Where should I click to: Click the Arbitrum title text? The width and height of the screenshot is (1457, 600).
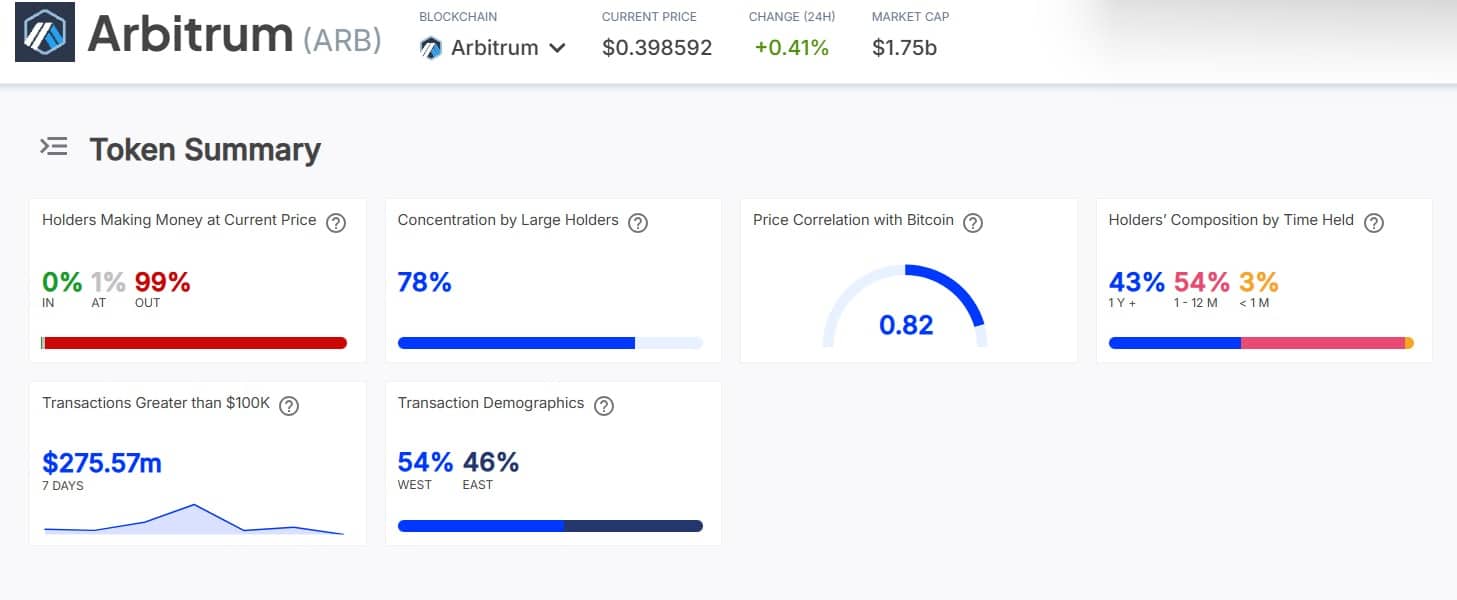[190, 35]
